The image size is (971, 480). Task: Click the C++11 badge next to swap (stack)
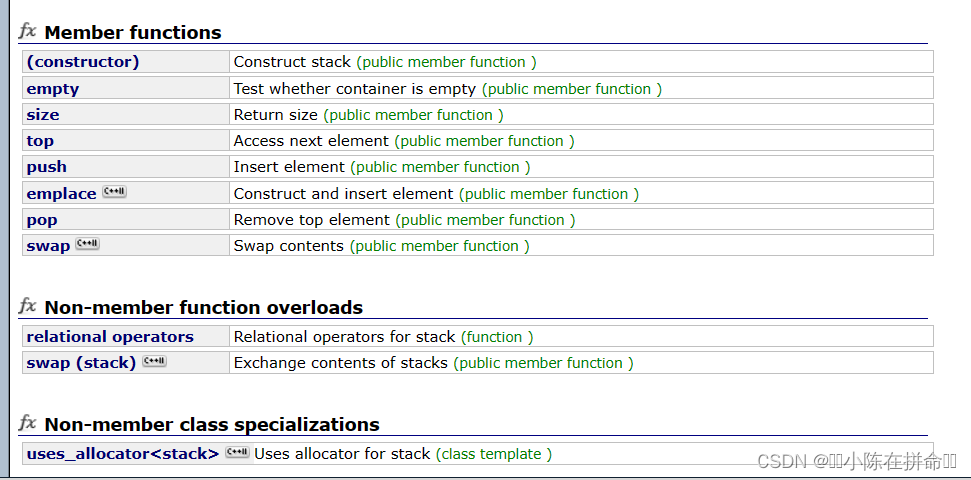(154, 361)
